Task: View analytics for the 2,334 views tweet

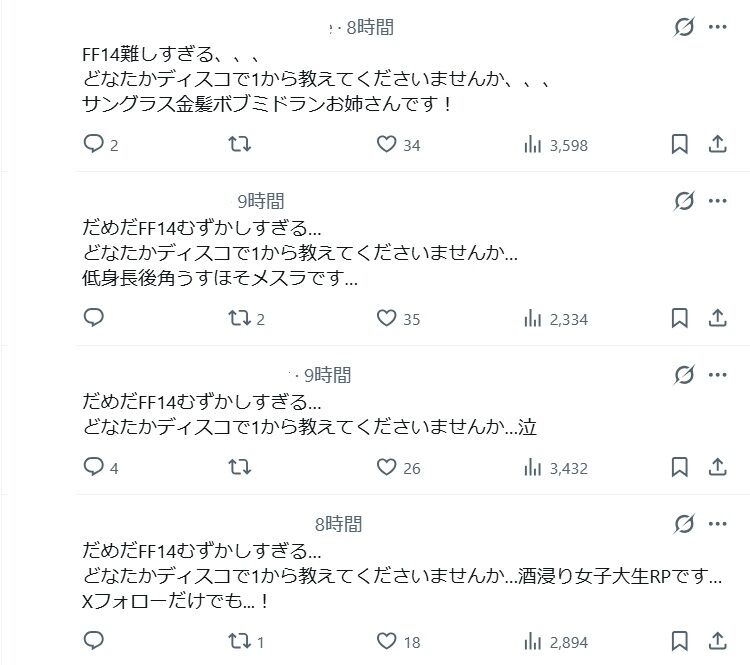Action: [556, 319]
